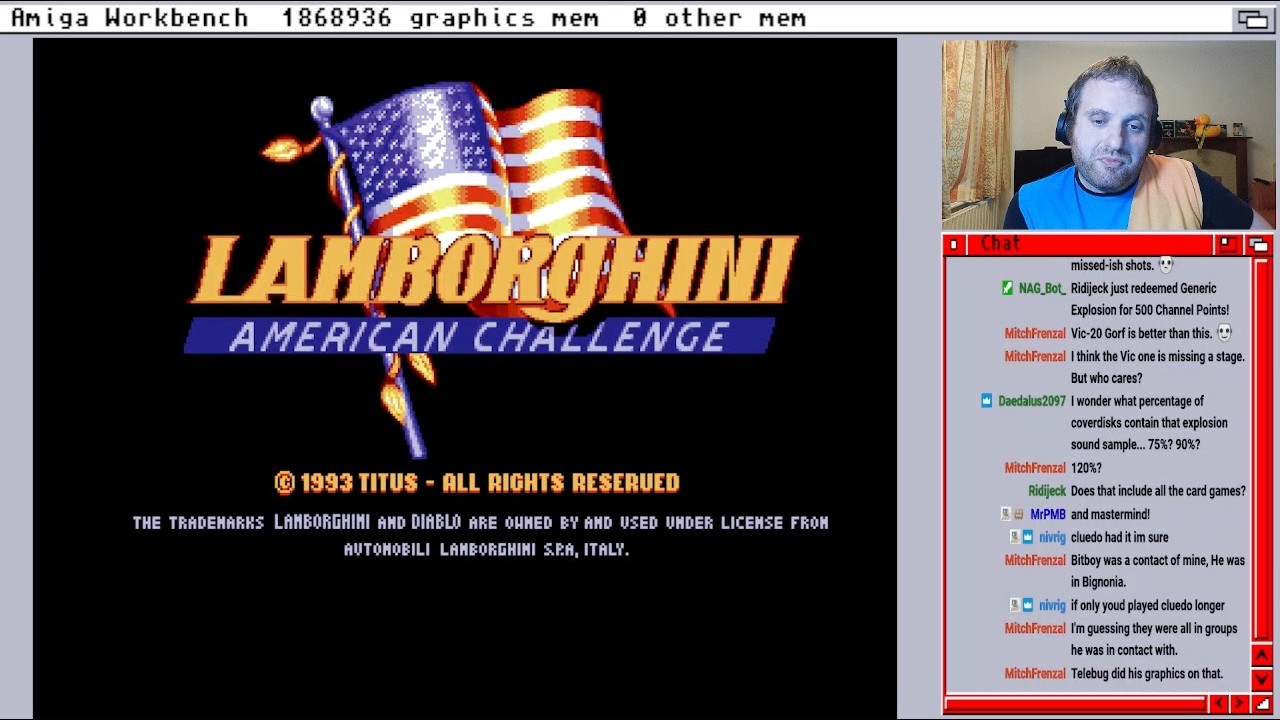Screen dimensions: 1280x720
Task: Click the Chat window depth gadget
Action: (x=1257, y=244)
